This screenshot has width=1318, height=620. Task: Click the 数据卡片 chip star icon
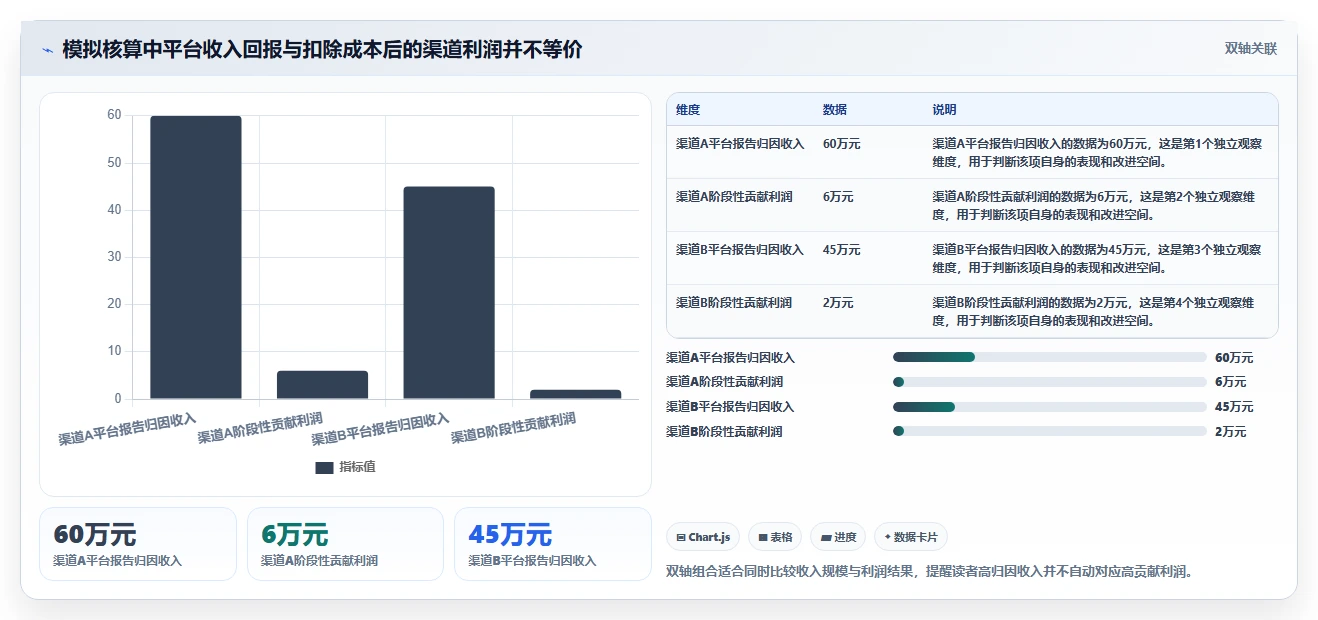888,537
